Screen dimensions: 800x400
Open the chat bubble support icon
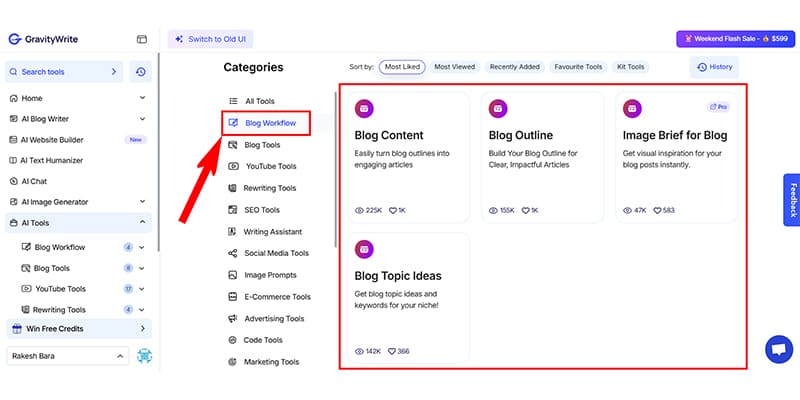pos(779,349)
